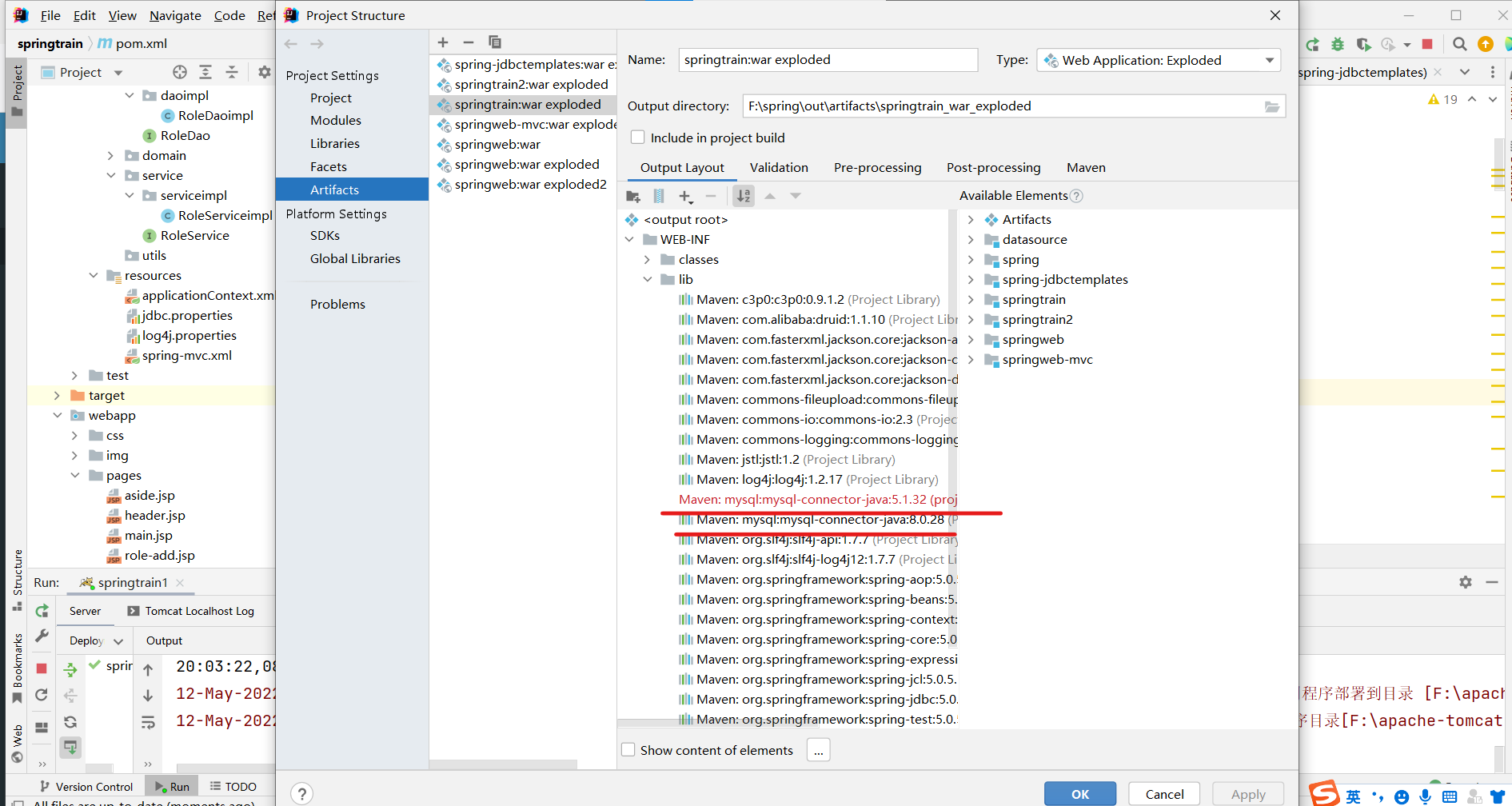Expand the classes folder node
1512x806 pixels.
coord(647,260)
